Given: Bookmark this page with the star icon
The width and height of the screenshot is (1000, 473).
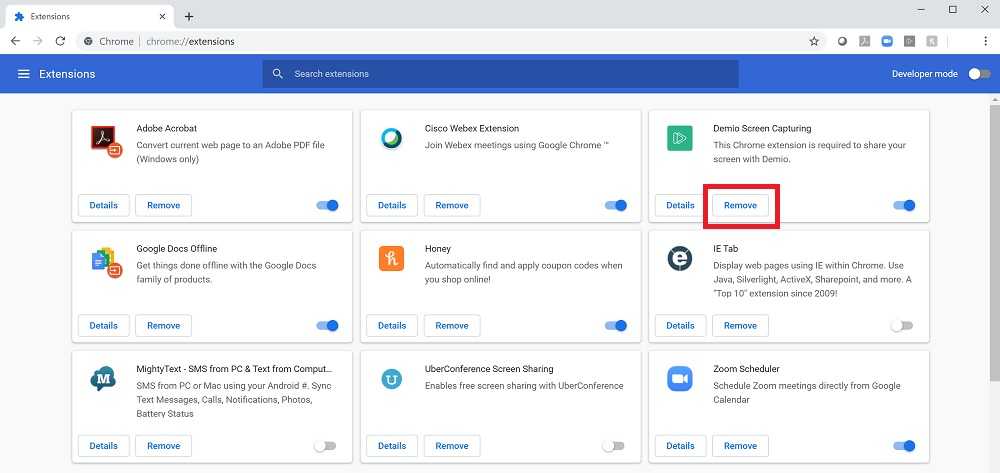Looking at the screenshot, I should tap(814, 41).
